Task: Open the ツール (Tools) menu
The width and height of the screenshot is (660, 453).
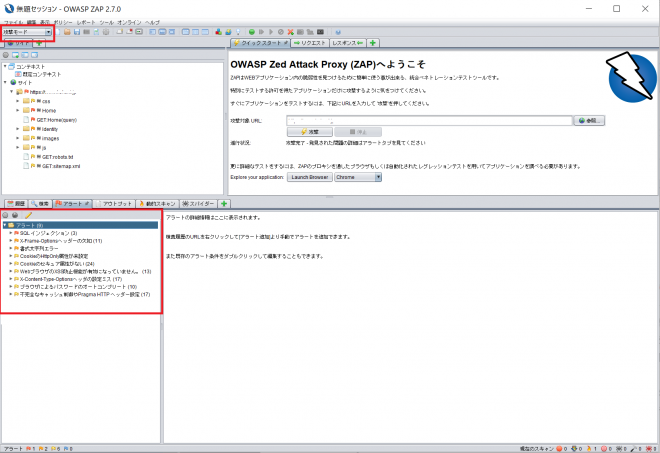Action: tap(106, 22)
